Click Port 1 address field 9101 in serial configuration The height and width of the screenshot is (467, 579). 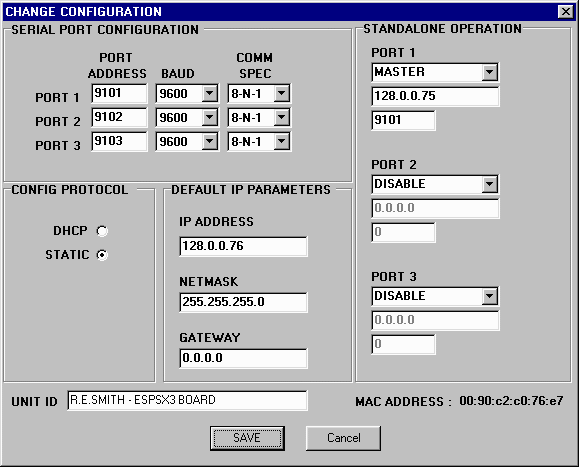(119, 93)
